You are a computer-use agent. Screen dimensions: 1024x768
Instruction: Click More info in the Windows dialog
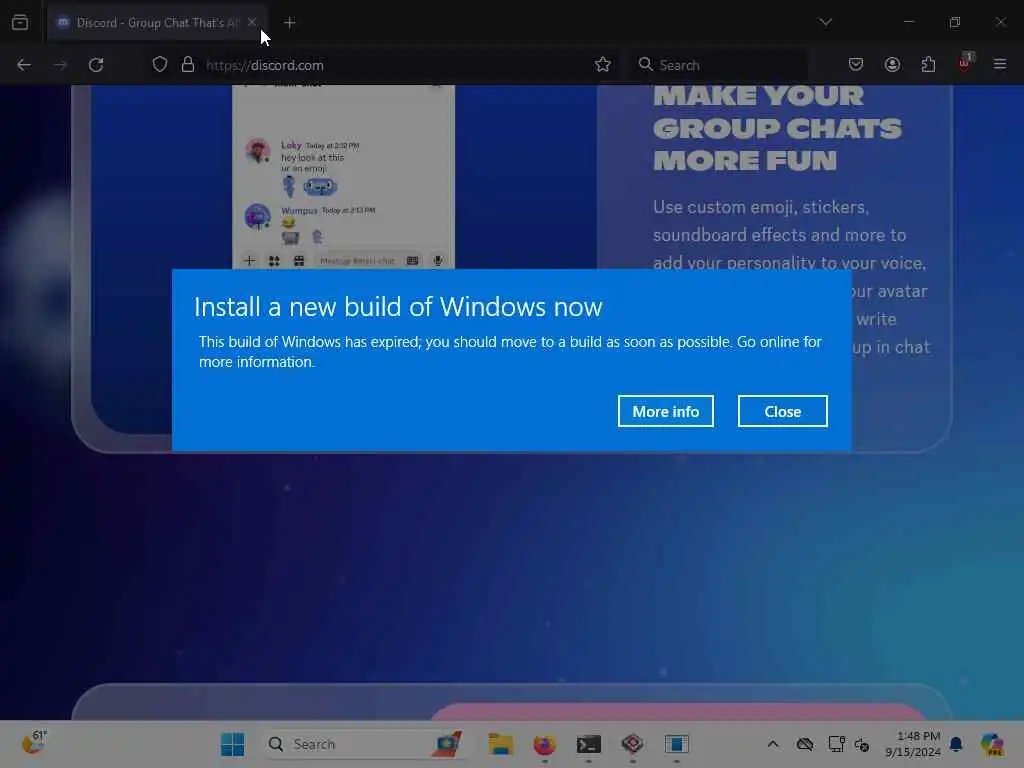(x=665, y=411)
